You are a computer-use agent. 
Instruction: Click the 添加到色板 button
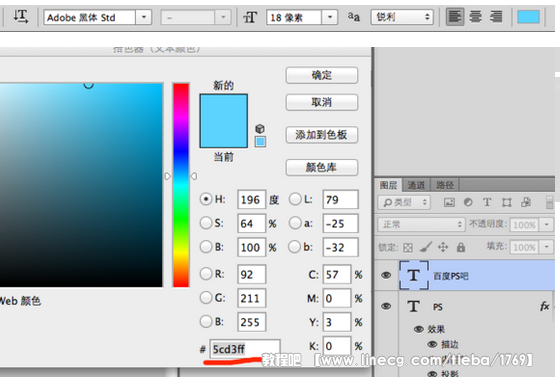coord(321,135)
